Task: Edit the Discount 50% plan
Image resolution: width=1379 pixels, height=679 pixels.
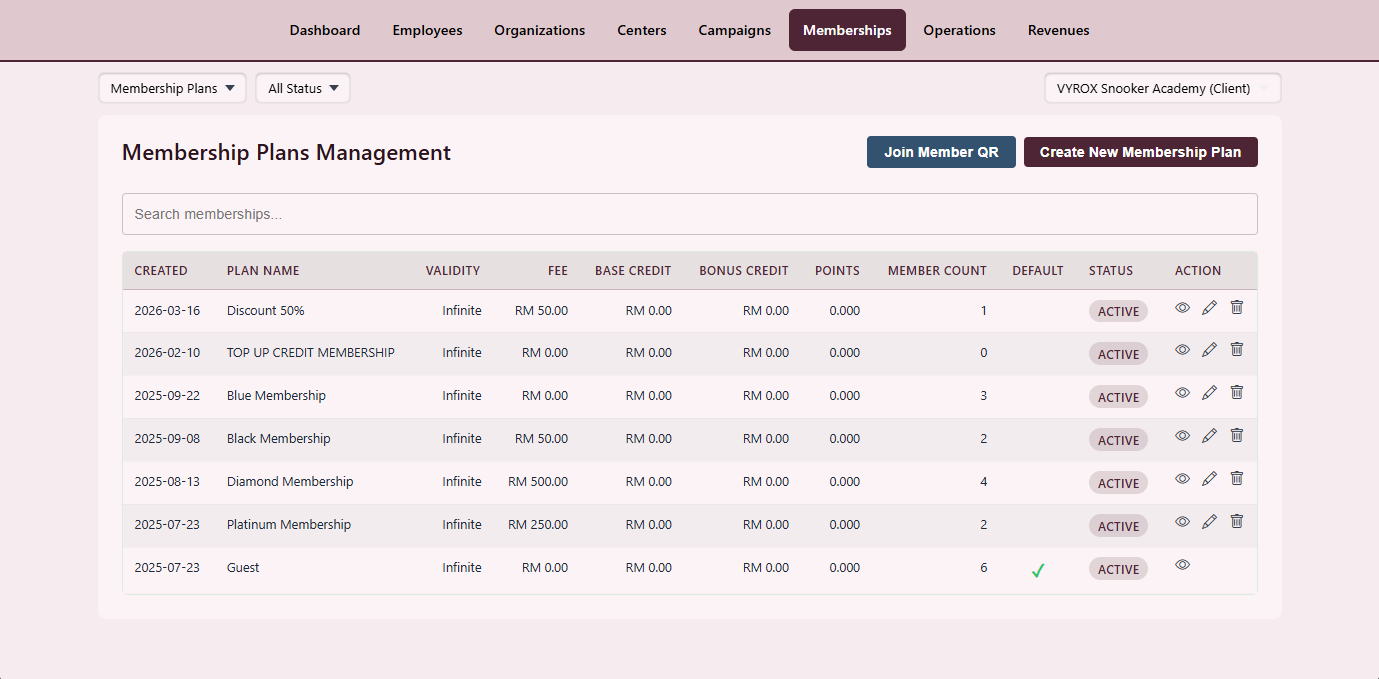Action: click(x=1209, y=308)
